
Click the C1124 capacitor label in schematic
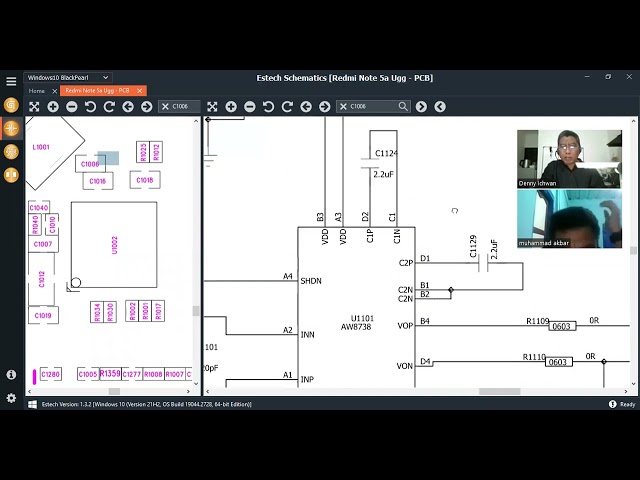(x=386, y=153)
